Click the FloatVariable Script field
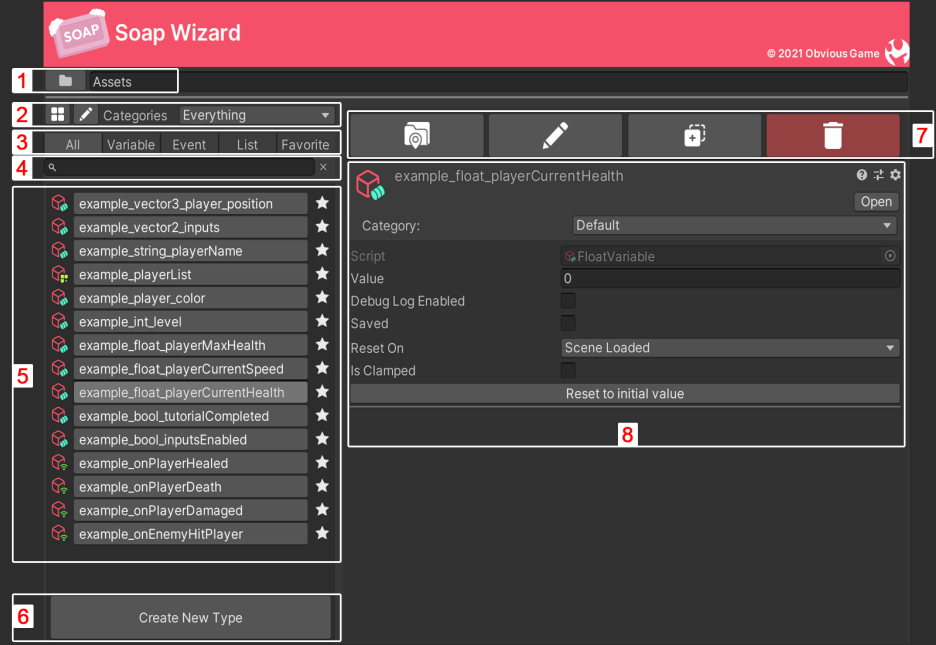The height and width of the screenshot is (645, 936). (x=730, y=256)
